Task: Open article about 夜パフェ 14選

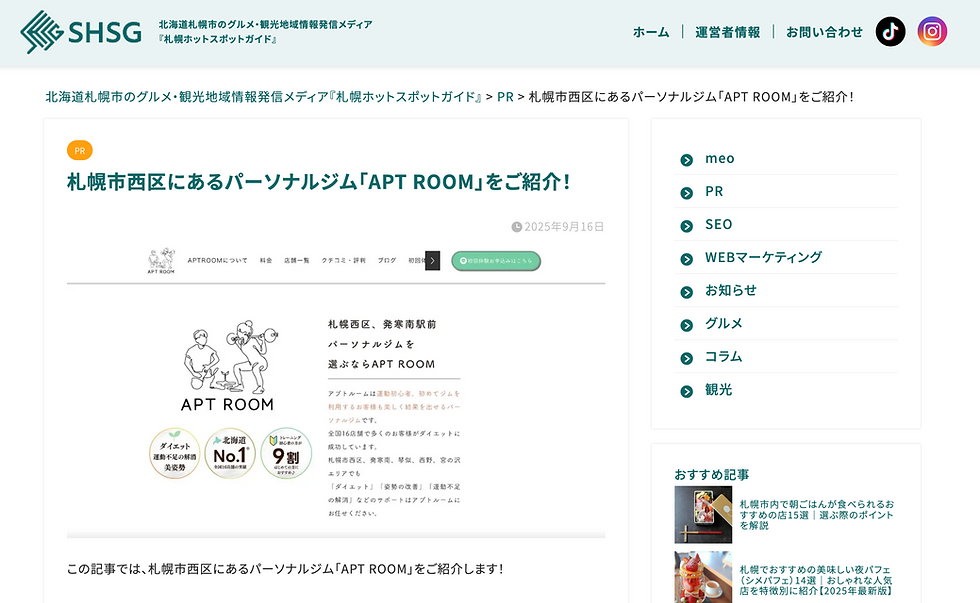Action: coord(816,581)
